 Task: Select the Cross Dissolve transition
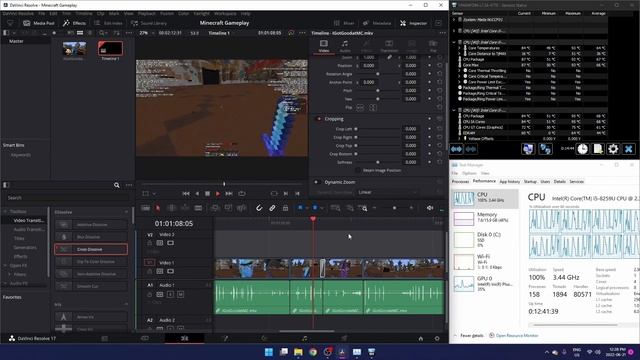point(91,249)
